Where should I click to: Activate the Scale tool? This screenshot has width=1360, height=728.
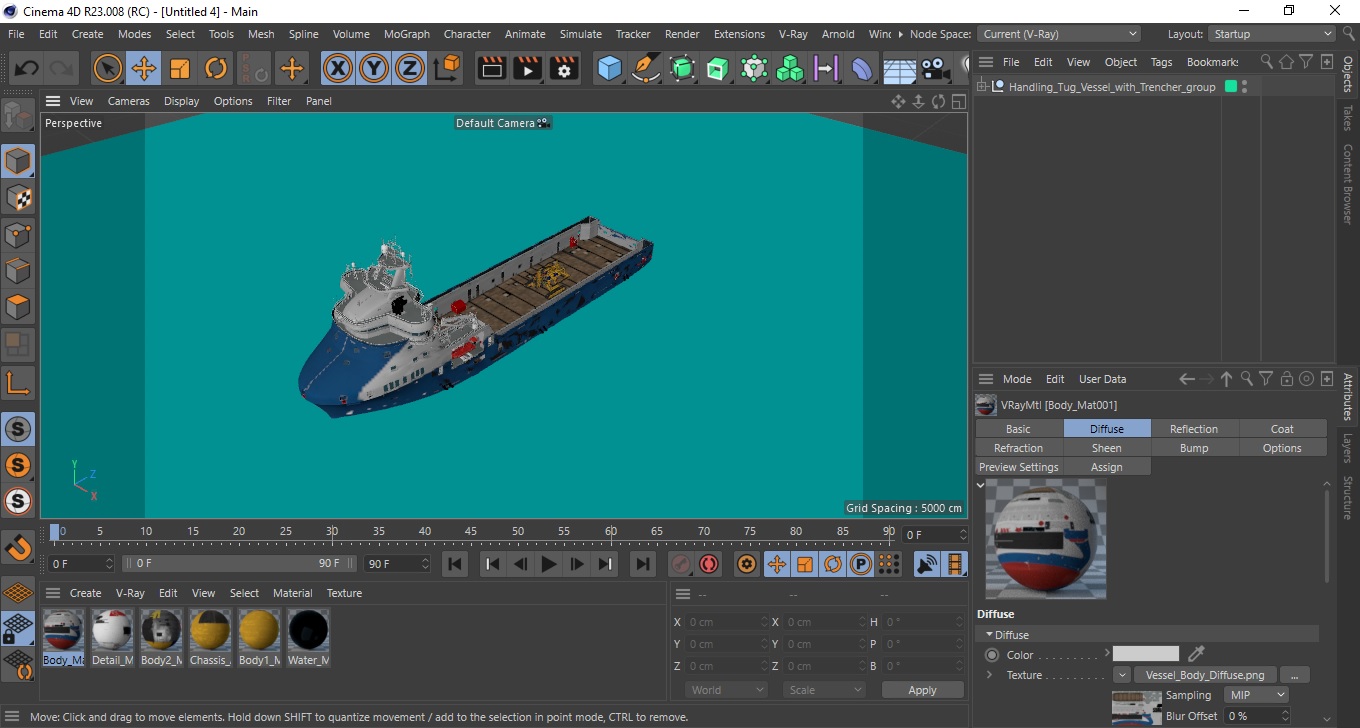(180, 69)
